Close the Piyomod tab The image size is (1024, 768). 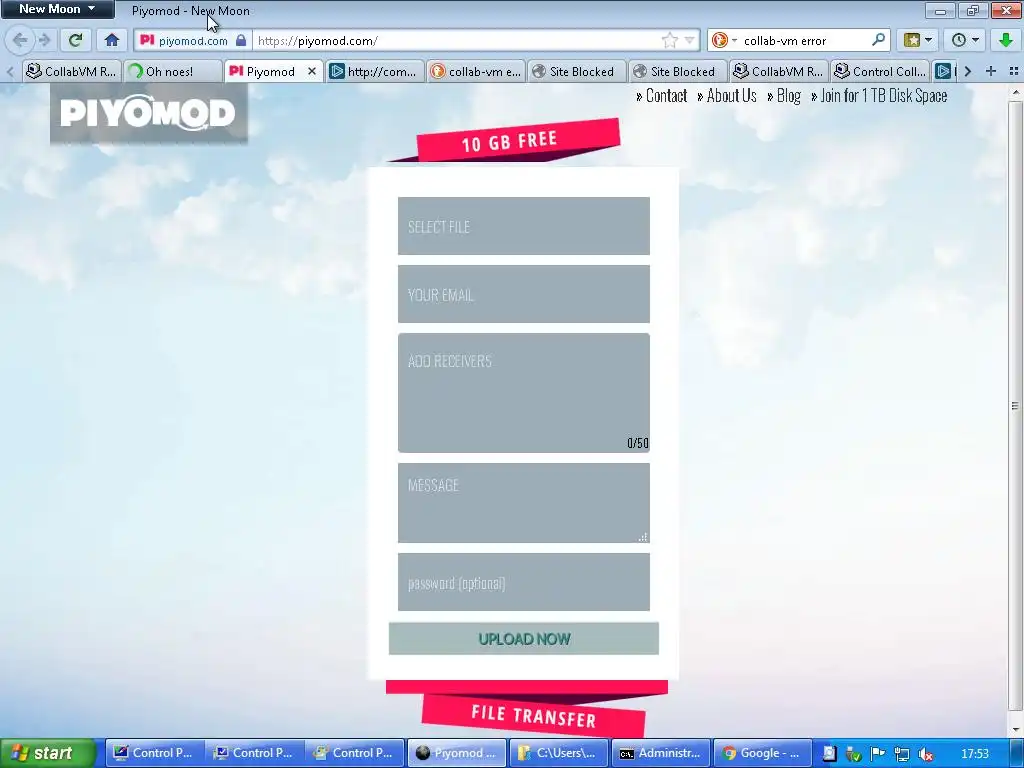coord(312,71)
